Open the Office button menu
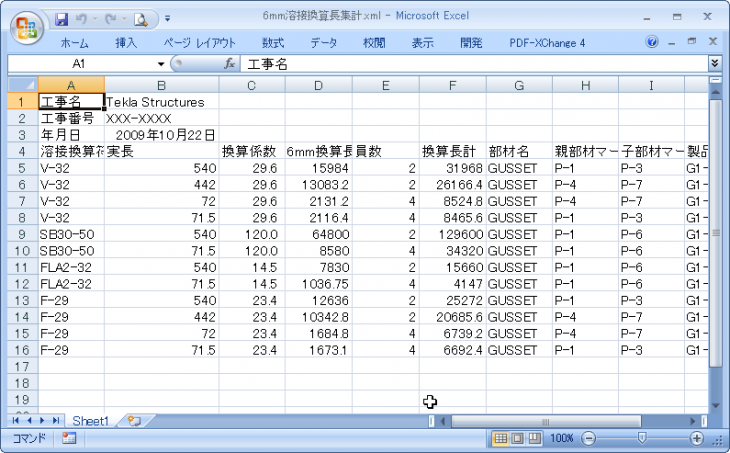Viewport: 730px width, 453px height. [27, 24]
